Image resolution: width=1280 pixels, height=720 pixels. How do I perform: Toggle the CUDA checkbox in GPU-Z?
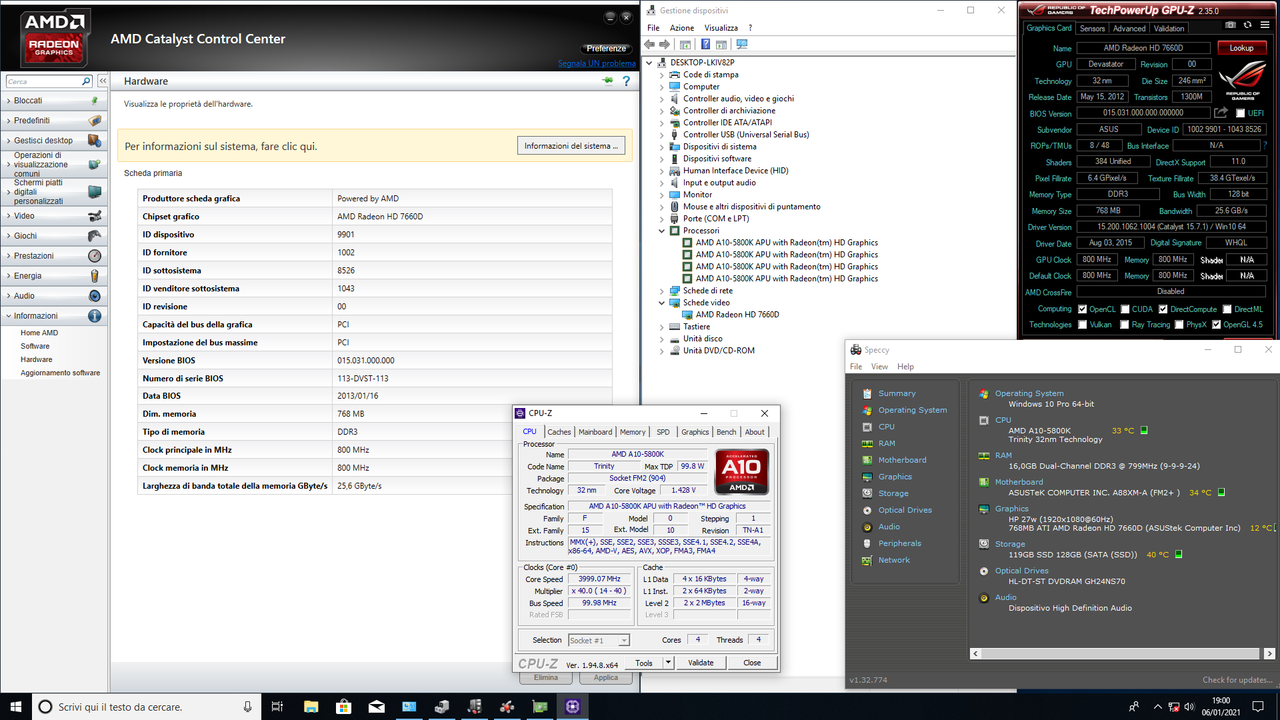pos(1124,309)
